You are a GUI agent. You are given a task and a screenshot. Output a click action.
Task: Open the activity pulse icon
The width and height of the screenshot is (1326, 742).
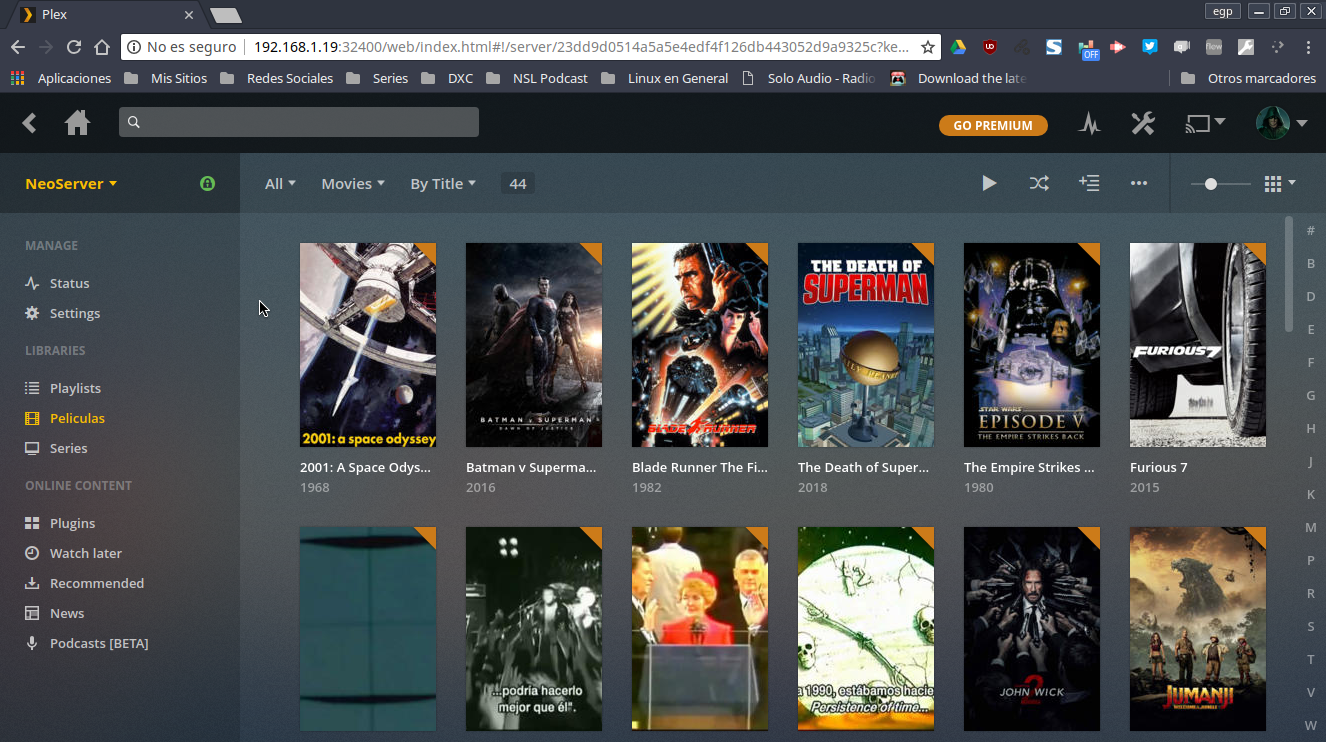click(x=1089, y=124)
